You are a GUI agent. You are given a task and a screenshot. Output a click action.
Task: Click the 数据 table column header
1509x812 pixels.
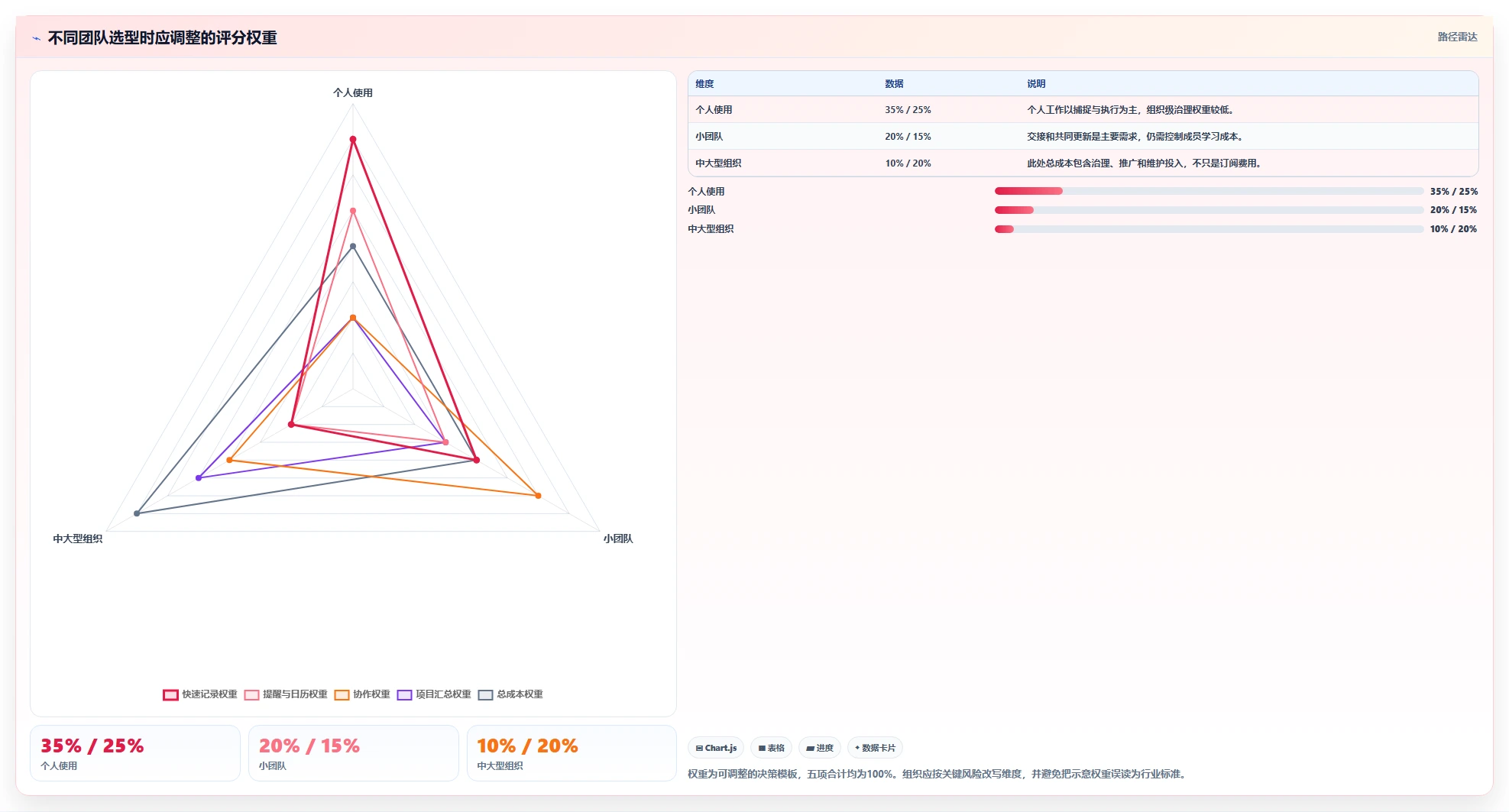pos(894,84)
